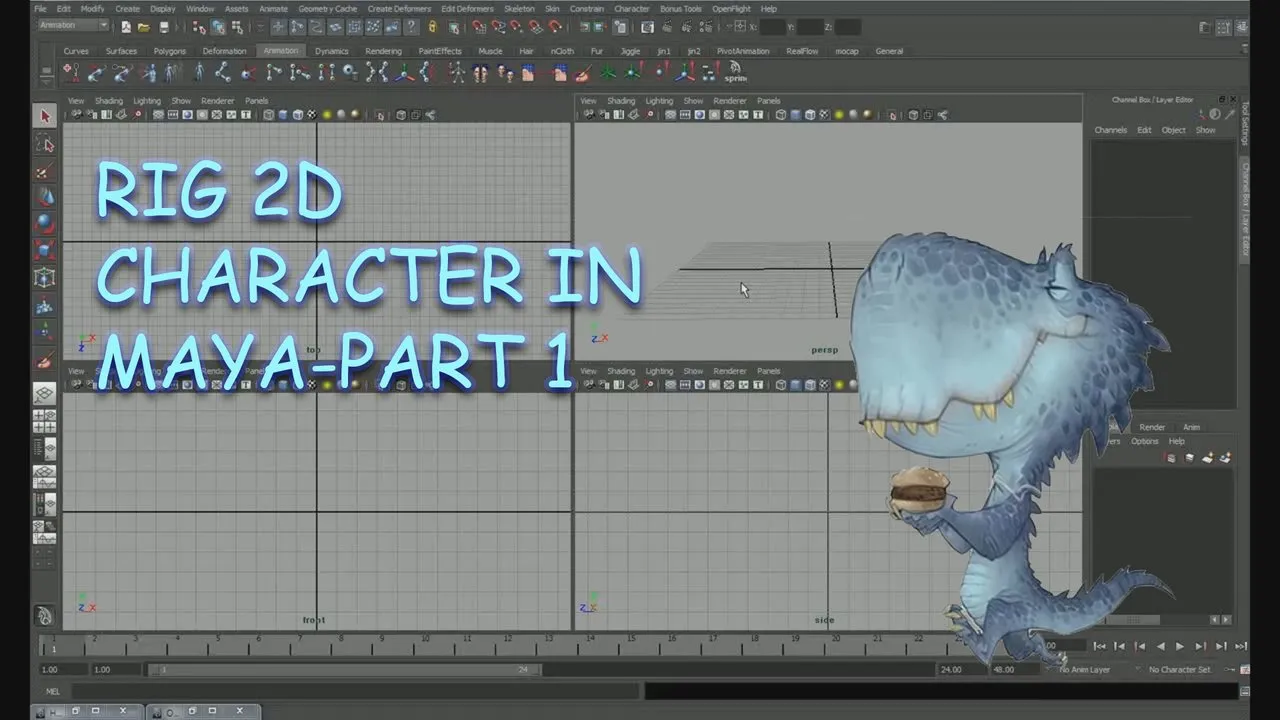The width and height of the screenshot is (1280, 720).
Task: Go to start of playback range
Action: tap(1099, 646)
